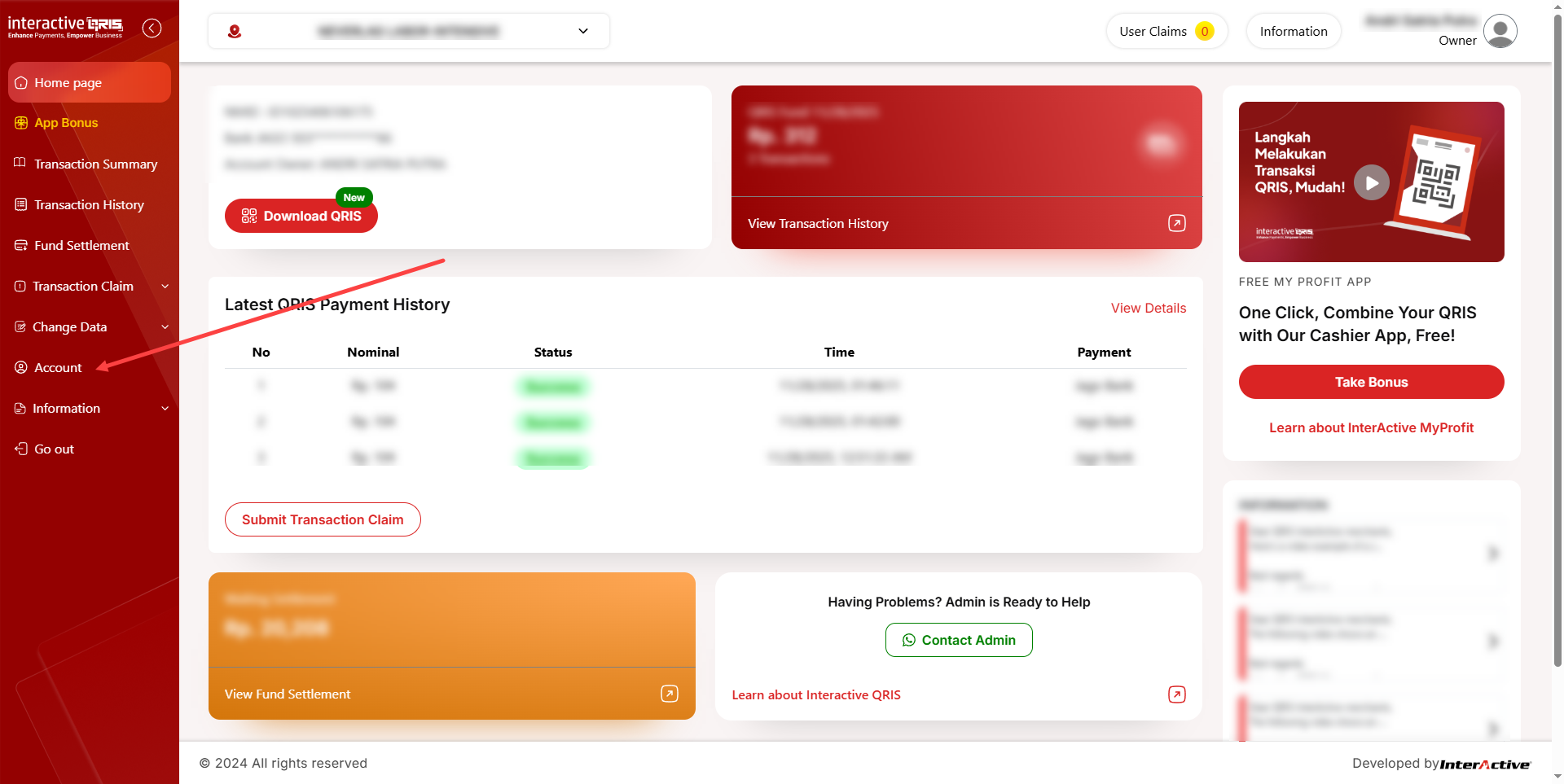Click Submit Transaction Claim button
1564x784 pixels.
point(323,519)
